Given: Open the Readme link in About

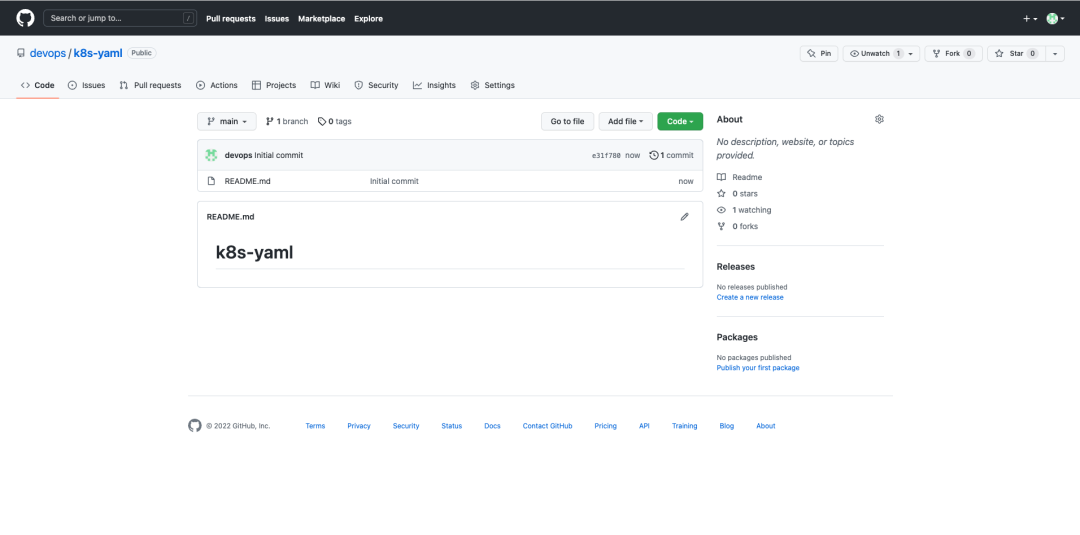Looking at the screenshot, I should coord(740,177).
